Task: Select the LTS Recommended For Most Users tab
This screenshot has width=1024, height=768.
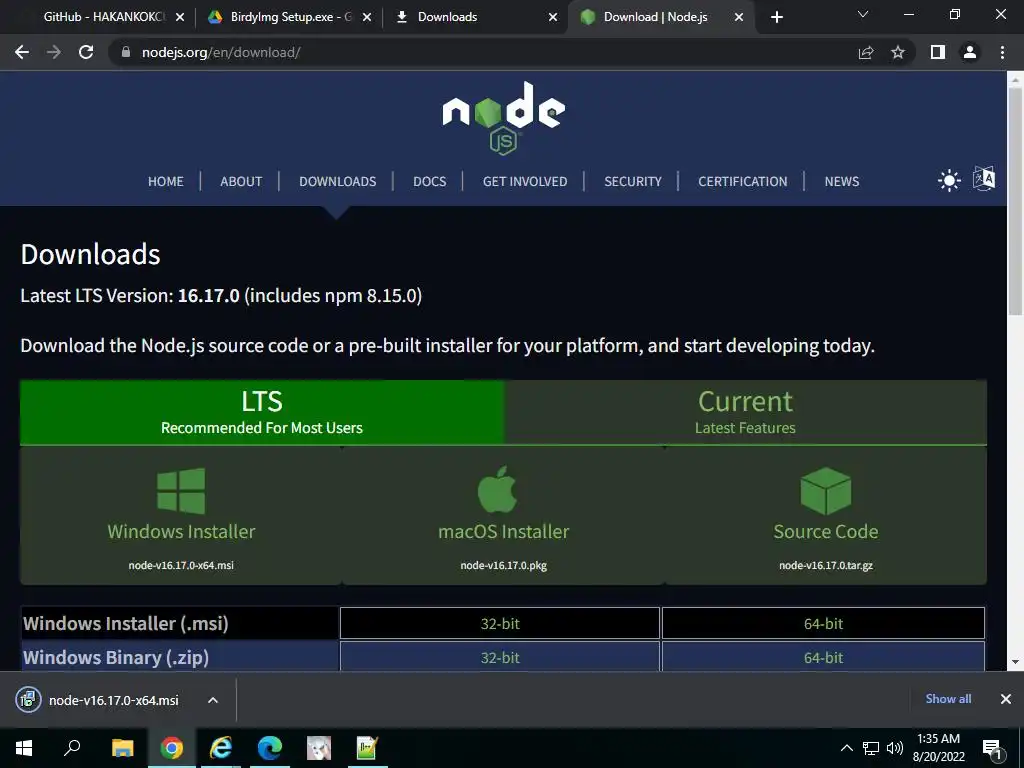Action: pos(262,412)
